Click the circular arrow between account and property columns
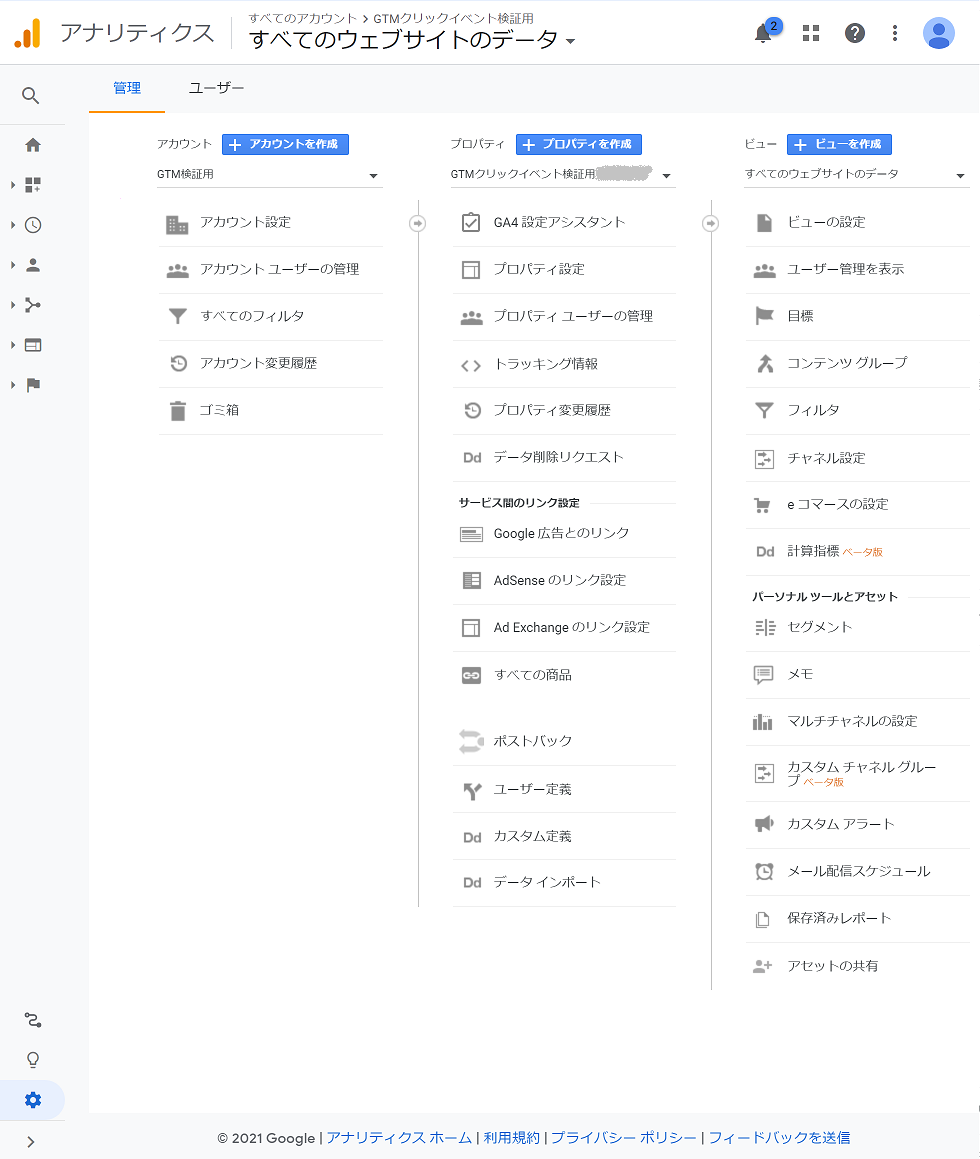This screenshot has height=1159, width=980. click(418, 223)
